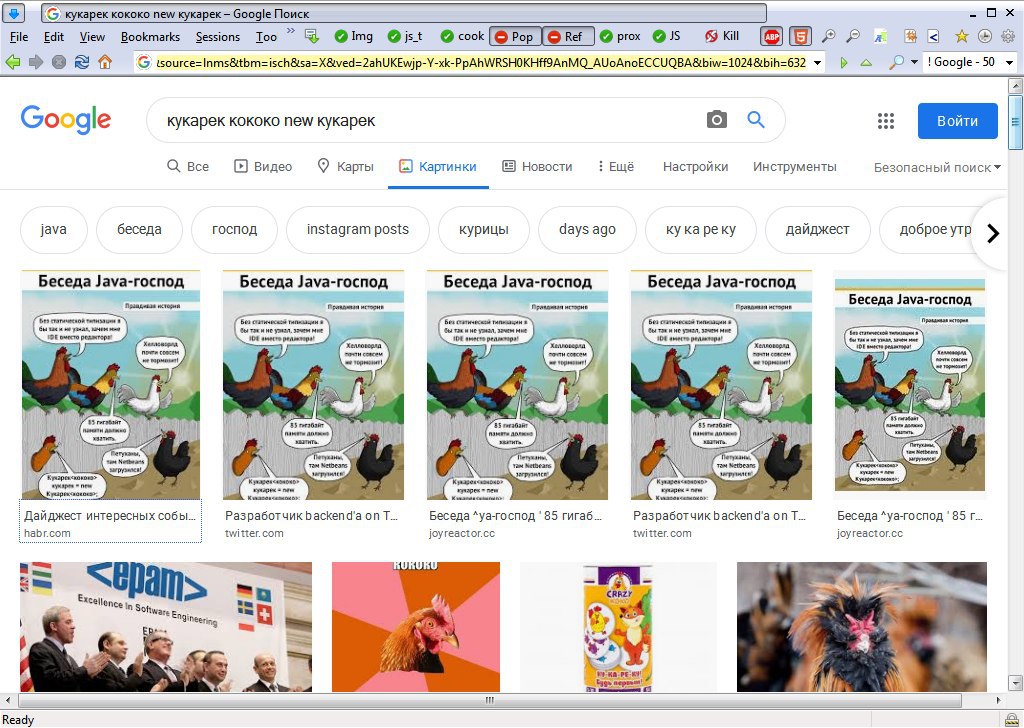Open the Bookmarks menu
The image size is (1024, 728).
click(x=150, y=37)
